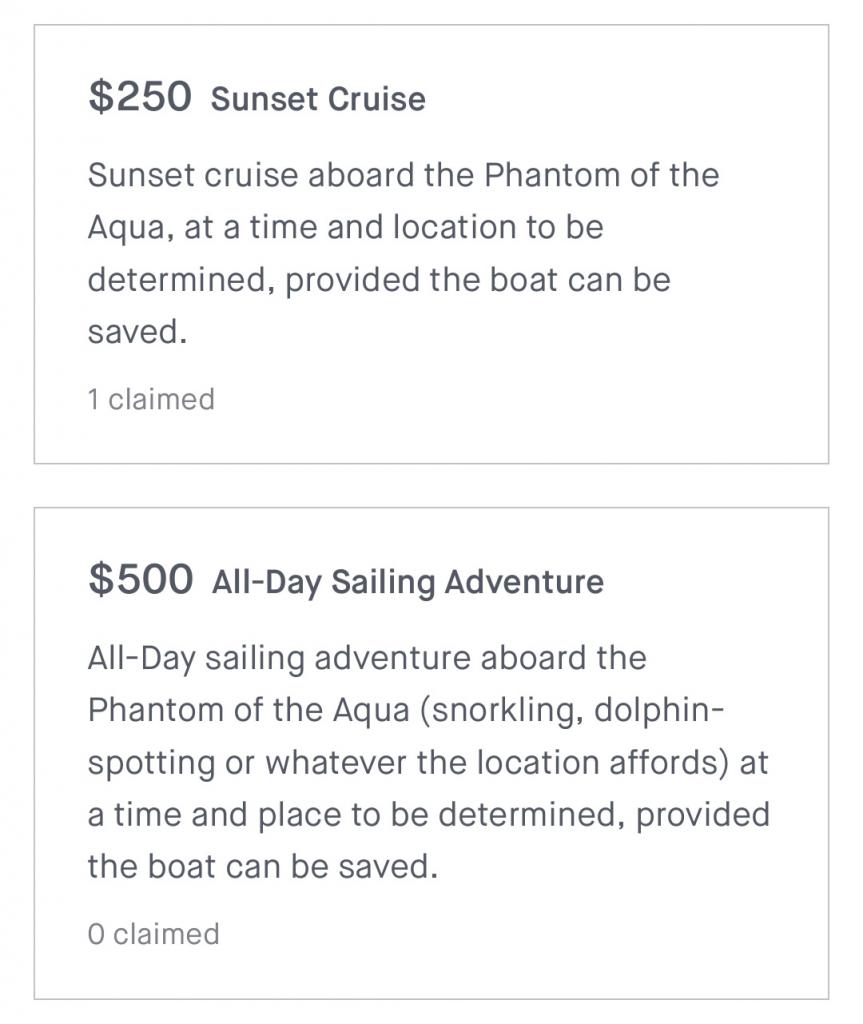Click the line "Sunset cruise aboard the Phantom of the"
The image size is (863, 1024).
click(404, 175)
